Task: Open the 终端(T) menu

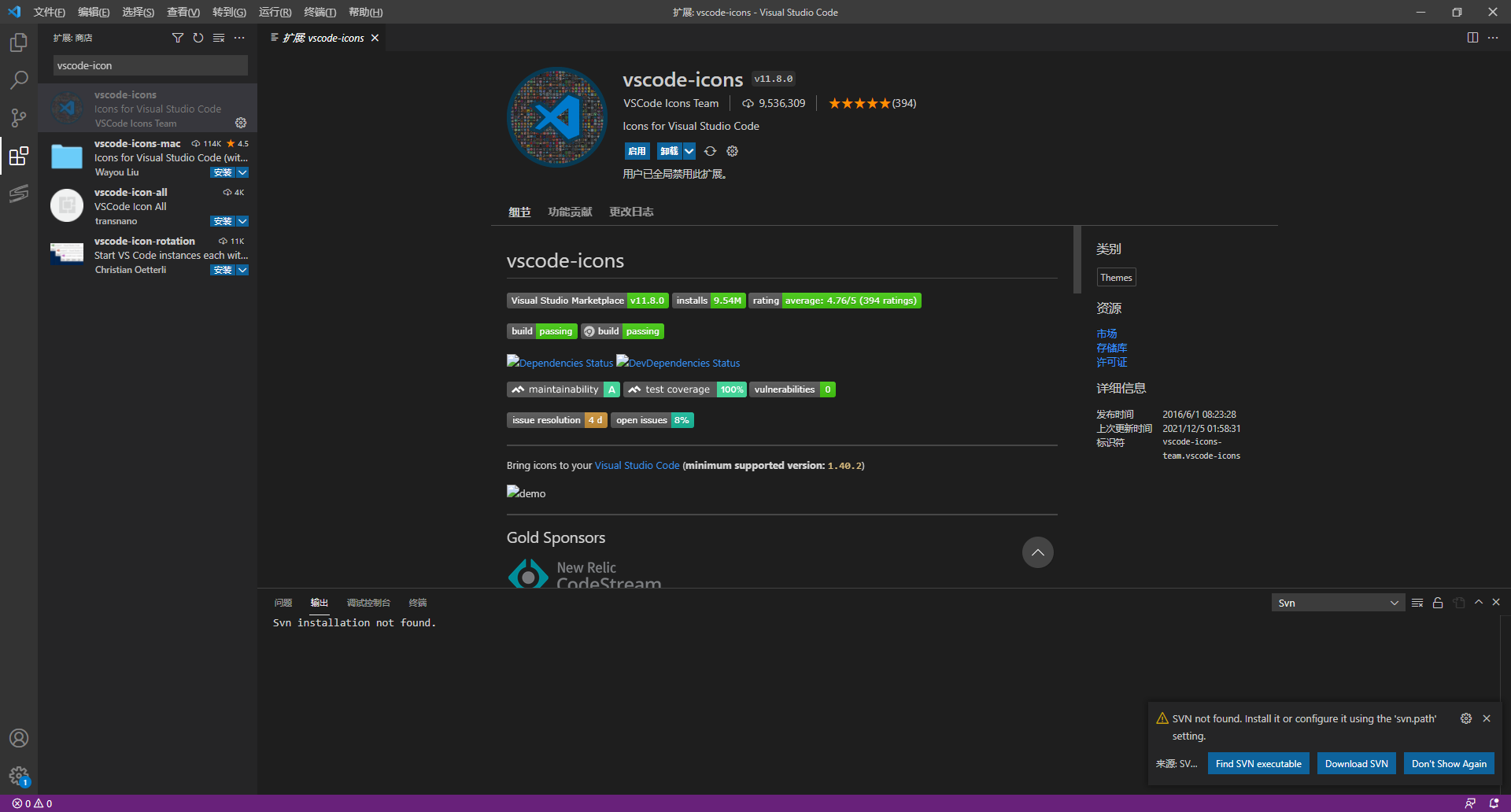Action: [320, 12]
